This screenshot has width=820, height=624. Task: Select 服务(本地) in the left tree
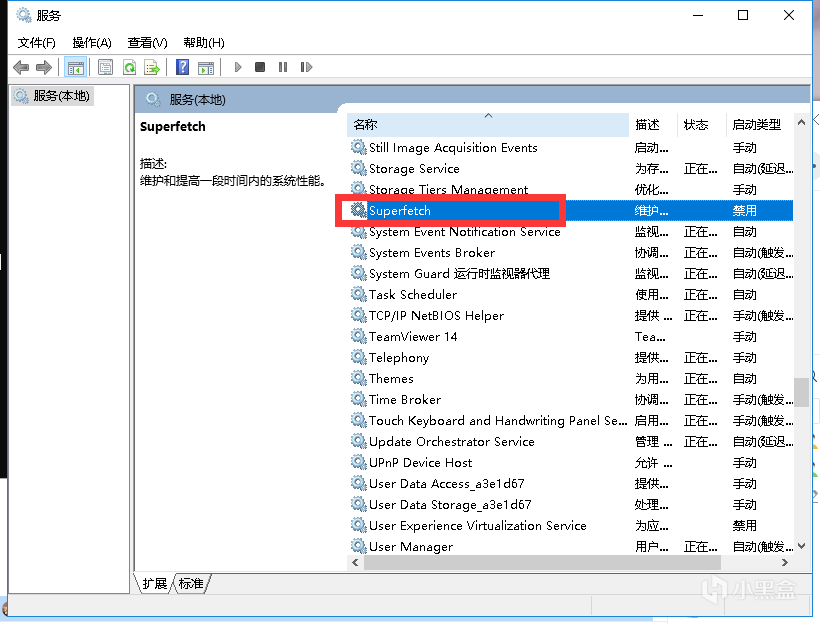pos(61,96)
